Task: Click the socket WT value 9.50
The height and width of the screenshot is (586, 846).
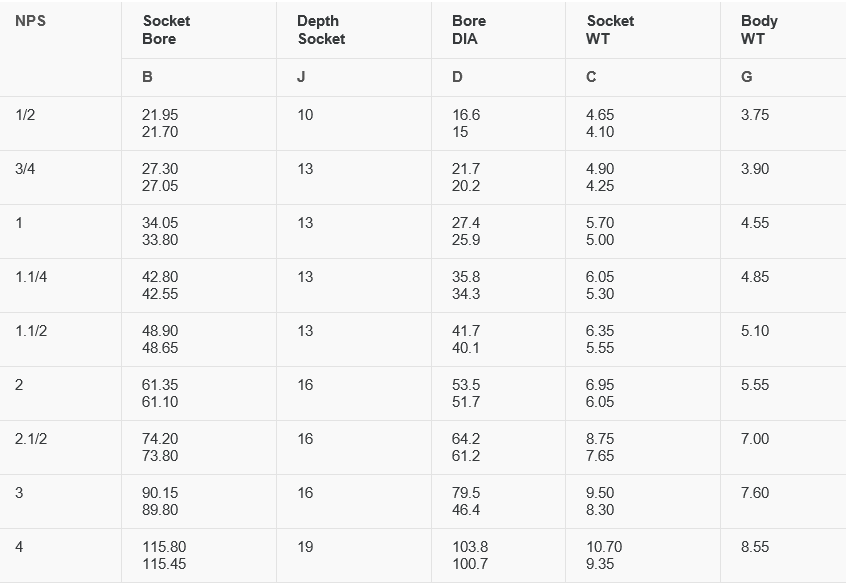Action: (x=600, y=493)
